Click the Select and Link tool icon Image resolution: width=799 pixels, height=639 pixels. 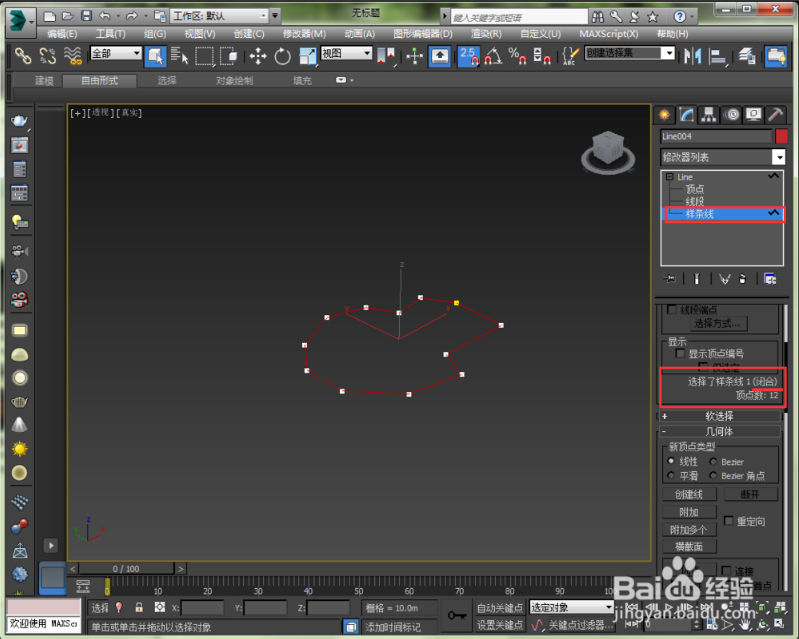23,56
